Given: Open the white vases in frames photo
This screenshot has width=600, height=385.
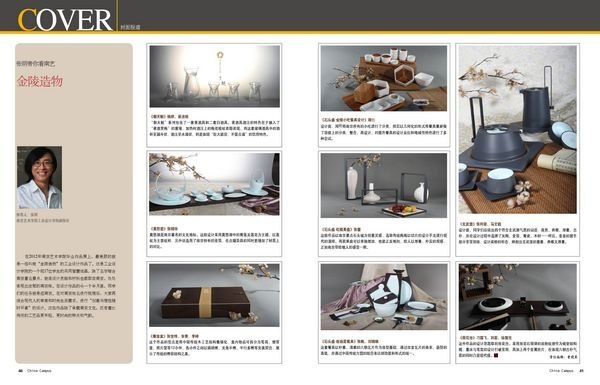Looking at the screenshot, I should pyautogui.click(x=384, y=186).
